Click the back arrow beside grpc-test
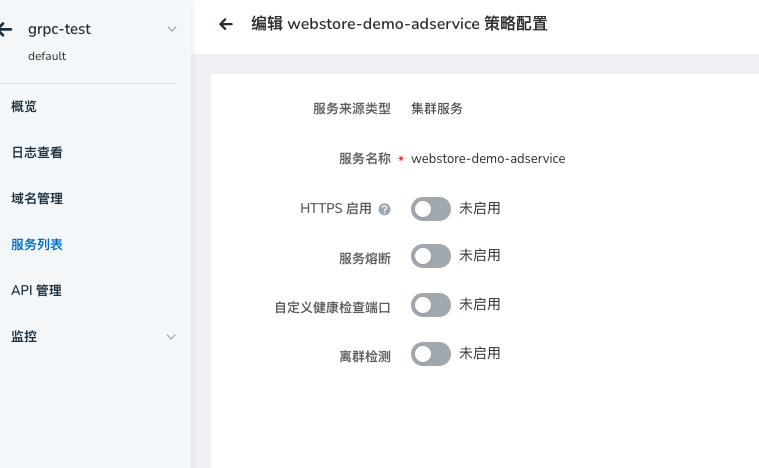The width and height of the screenshot is (759, 468). click(6, 29)
